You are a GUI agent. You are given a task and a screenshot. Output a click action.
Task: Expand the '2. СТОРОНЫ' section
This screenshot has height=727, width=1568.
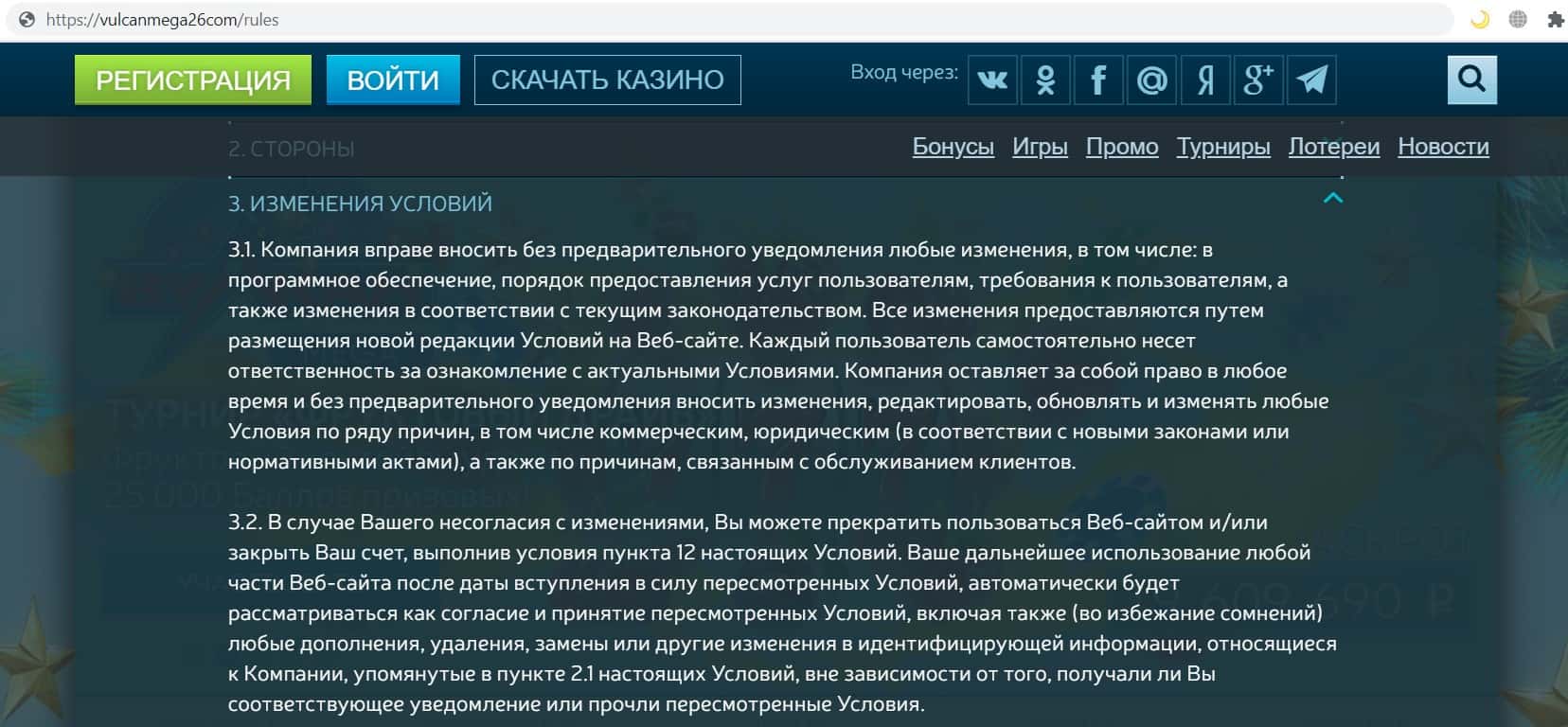point(292,149)
